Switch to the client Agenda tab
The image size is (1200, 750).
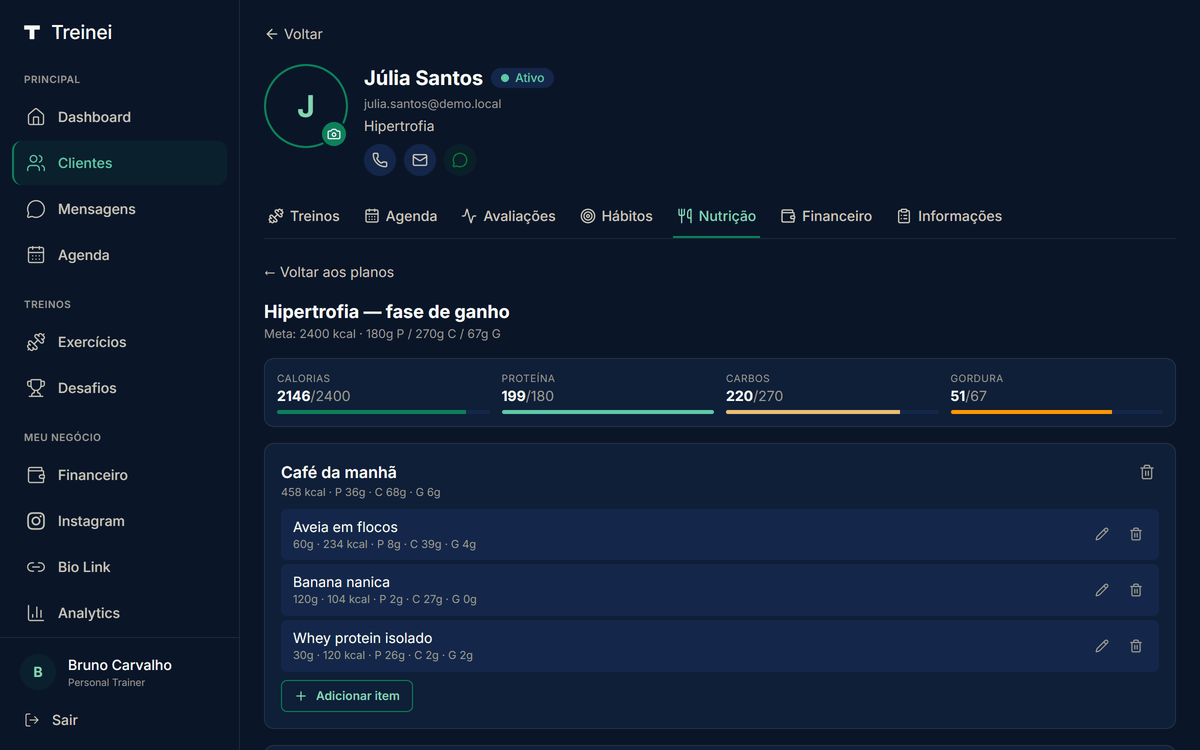[x=400, y=216]
